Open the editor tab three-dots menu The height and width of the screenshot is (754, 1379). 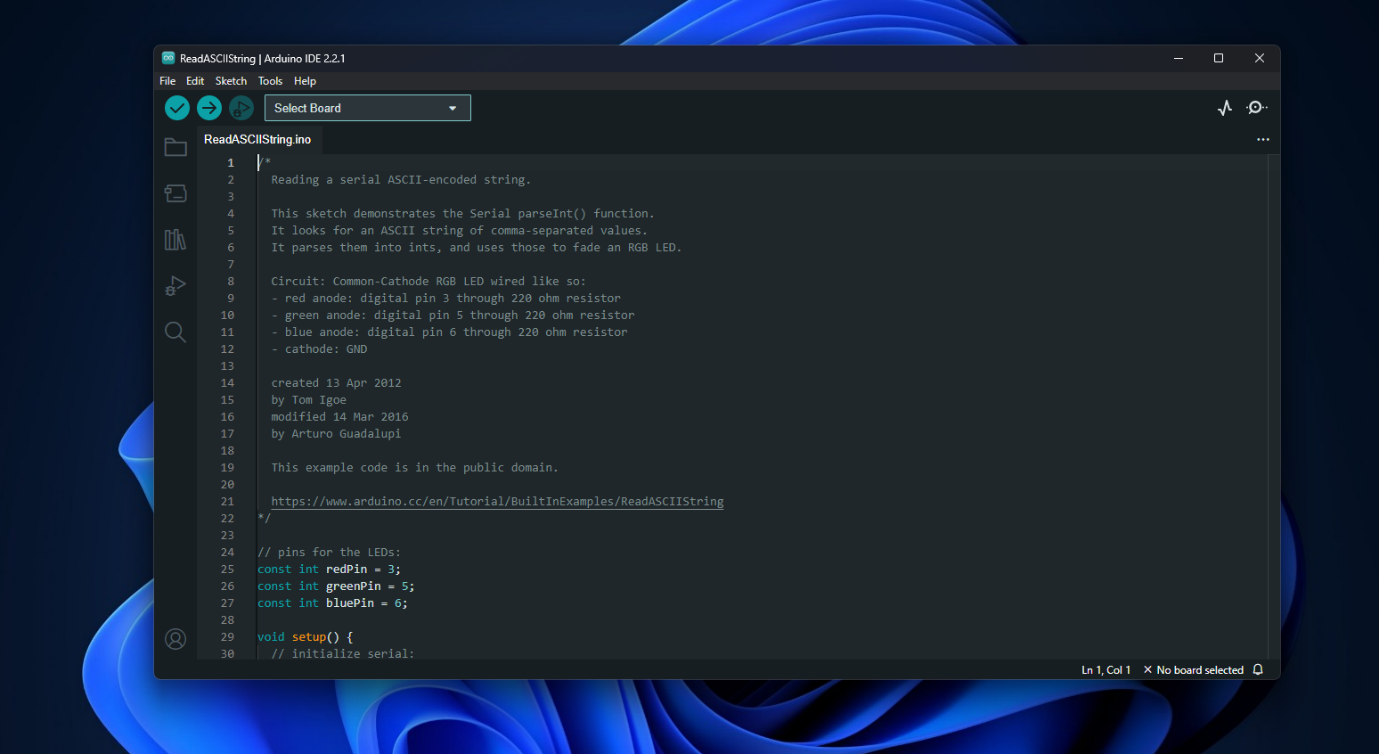[x=1263, y=140]
